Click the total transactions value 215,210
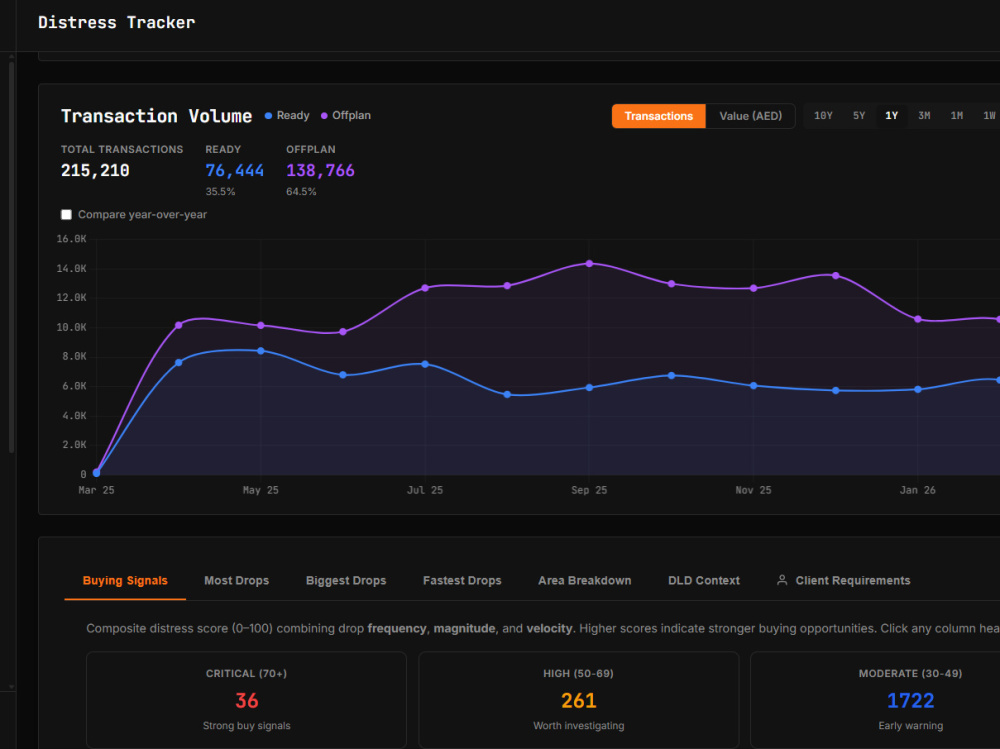 pyautogui.click(x=95, y=170)
